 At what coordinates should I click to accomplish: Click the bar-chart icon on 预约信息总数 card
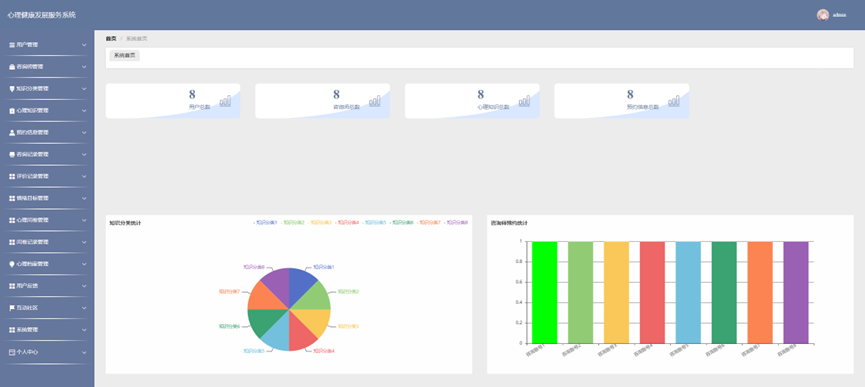coord(674,101)
